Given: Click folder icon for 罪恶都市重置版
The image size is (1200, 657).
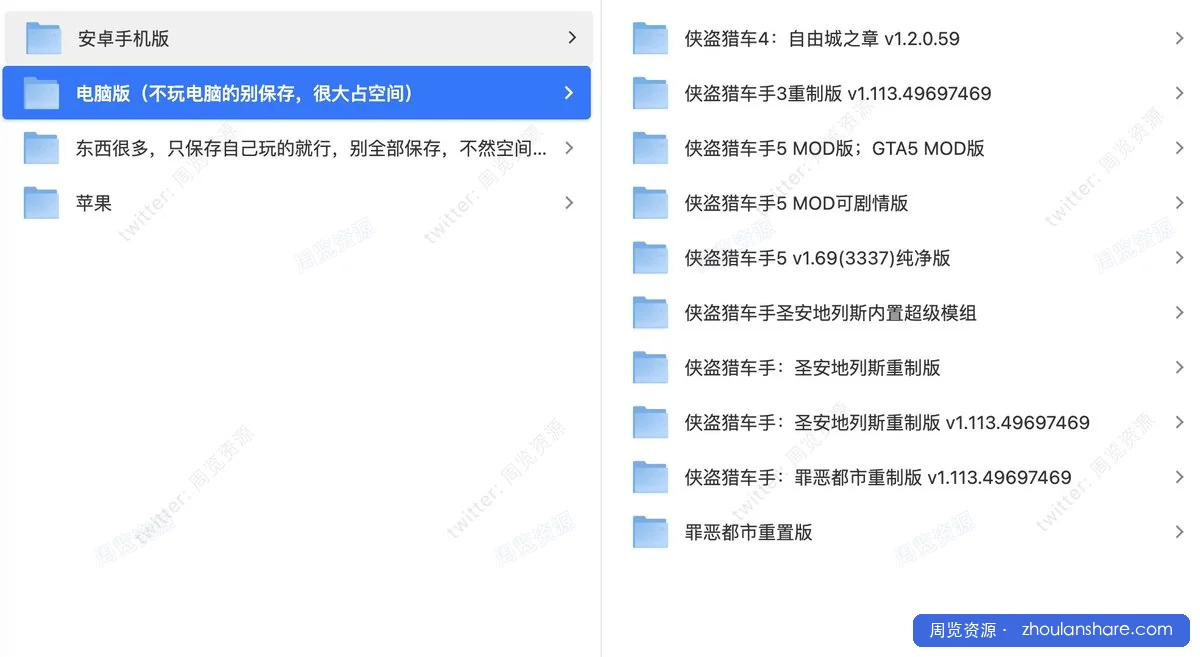Looking at the screenshot, I should pyautogui.click(x=650, y=532).
